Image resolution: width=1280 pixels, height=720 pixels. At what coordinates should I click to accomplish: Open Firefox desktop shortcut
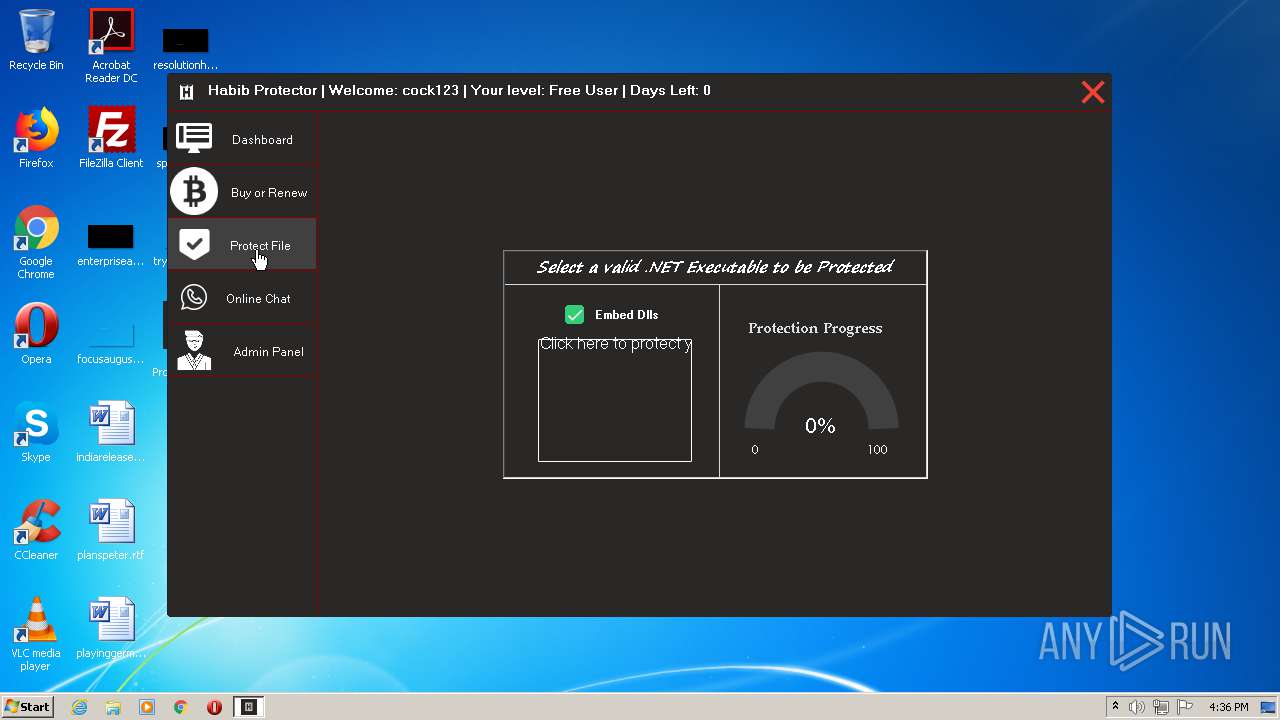point(36,138)
